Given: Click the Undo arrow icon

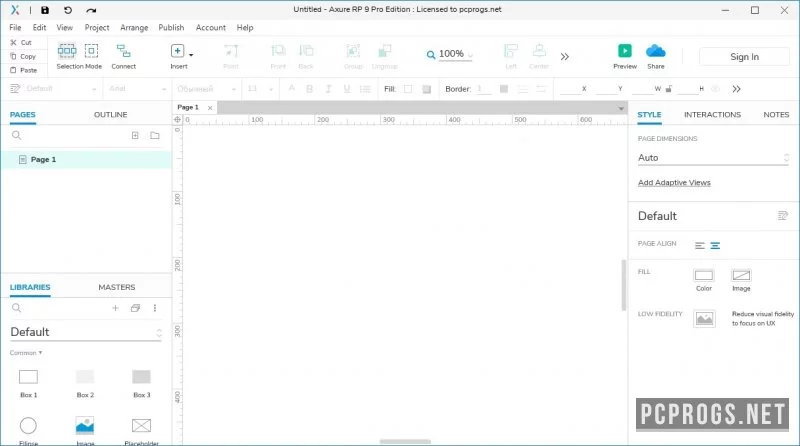Looking at the screenshot, I should point(68,10).
